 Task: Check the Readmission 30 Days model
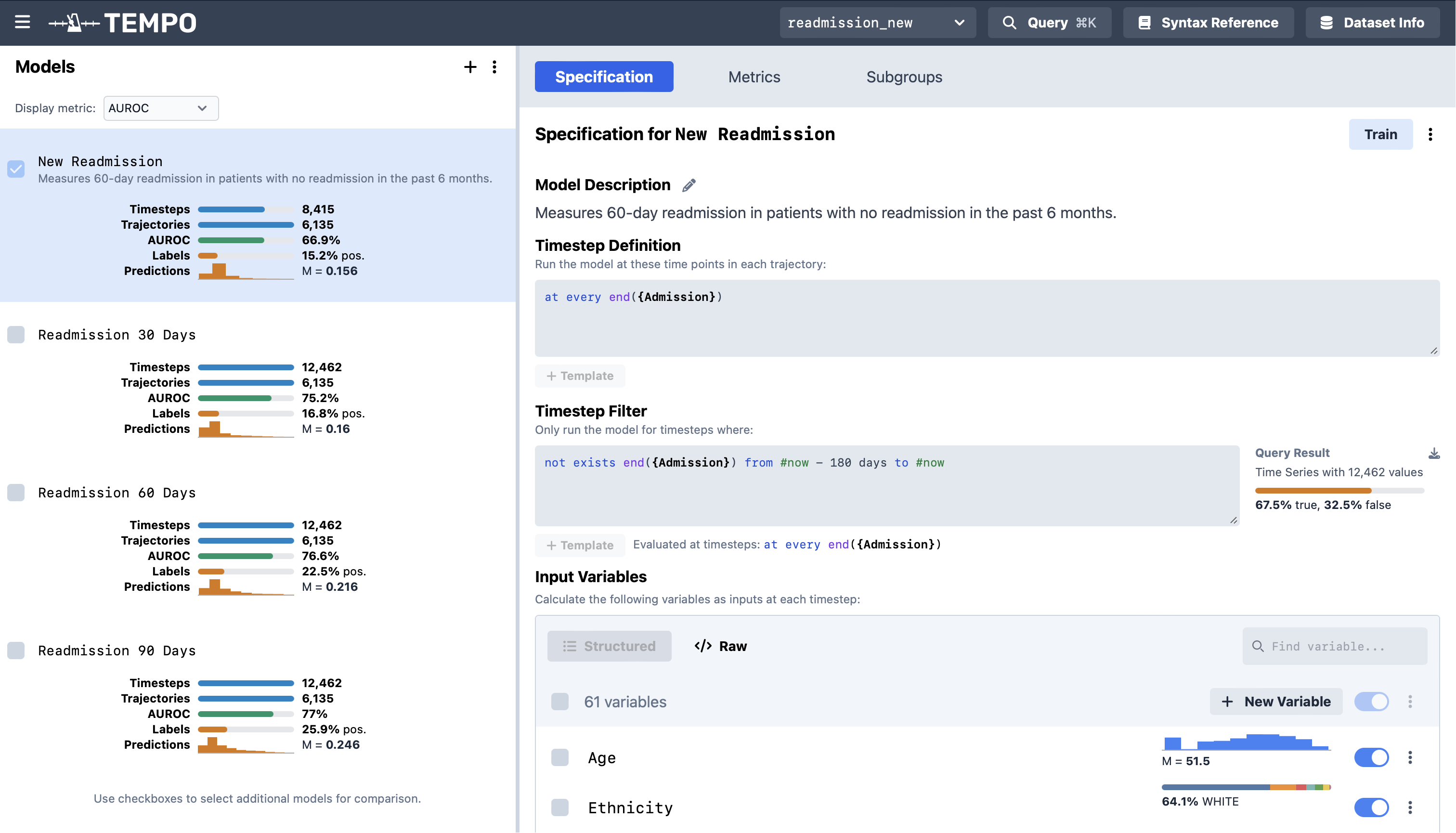click(16, 335)
